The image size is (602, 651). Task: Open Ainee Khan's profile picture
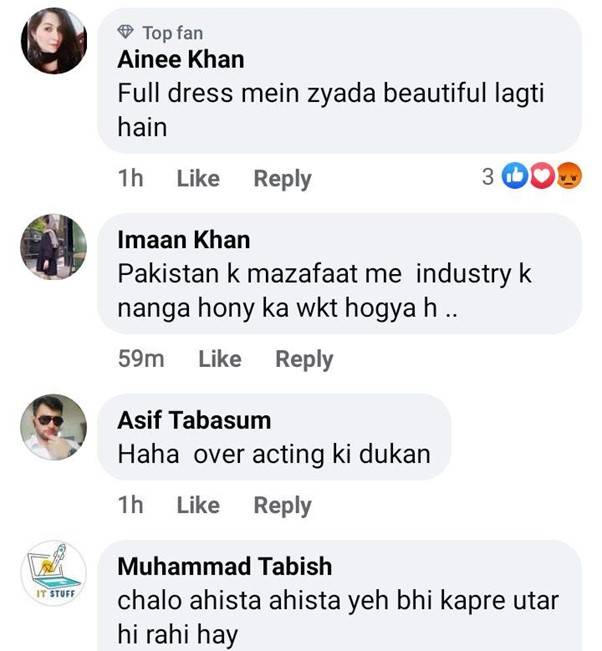[53, 41]
